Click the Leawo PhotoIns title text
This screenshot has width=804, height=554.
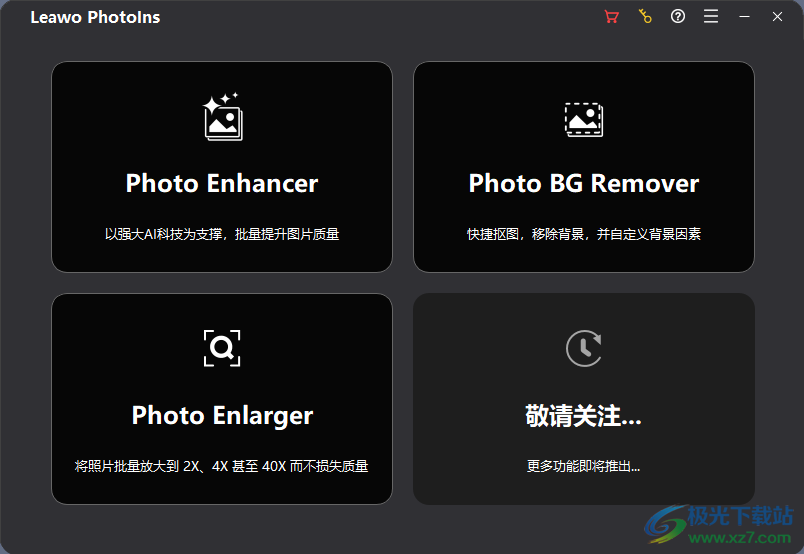[x=95, y=17]
